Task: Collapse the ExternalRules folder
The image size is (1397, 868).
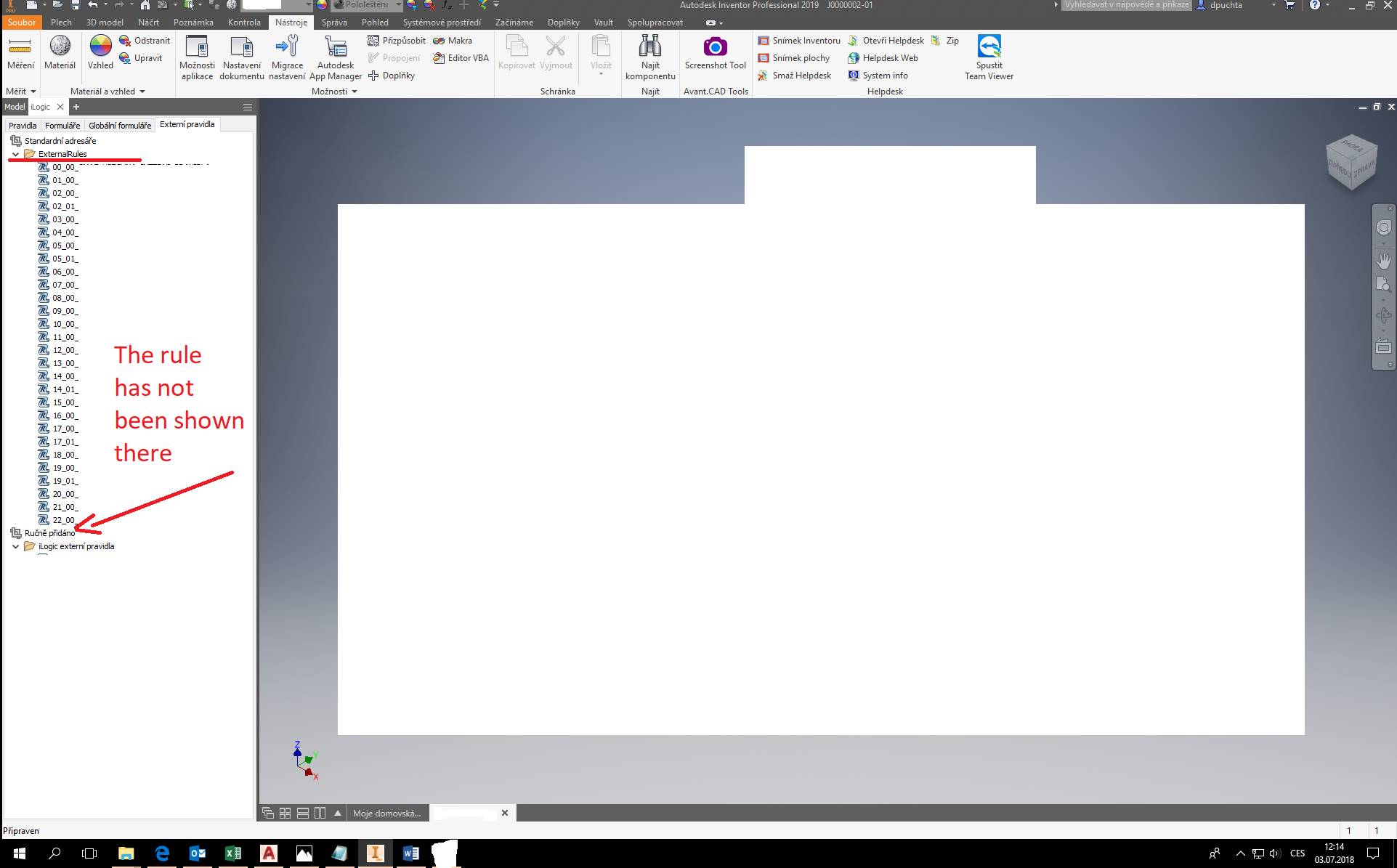Action: click(x=15, y=154)
